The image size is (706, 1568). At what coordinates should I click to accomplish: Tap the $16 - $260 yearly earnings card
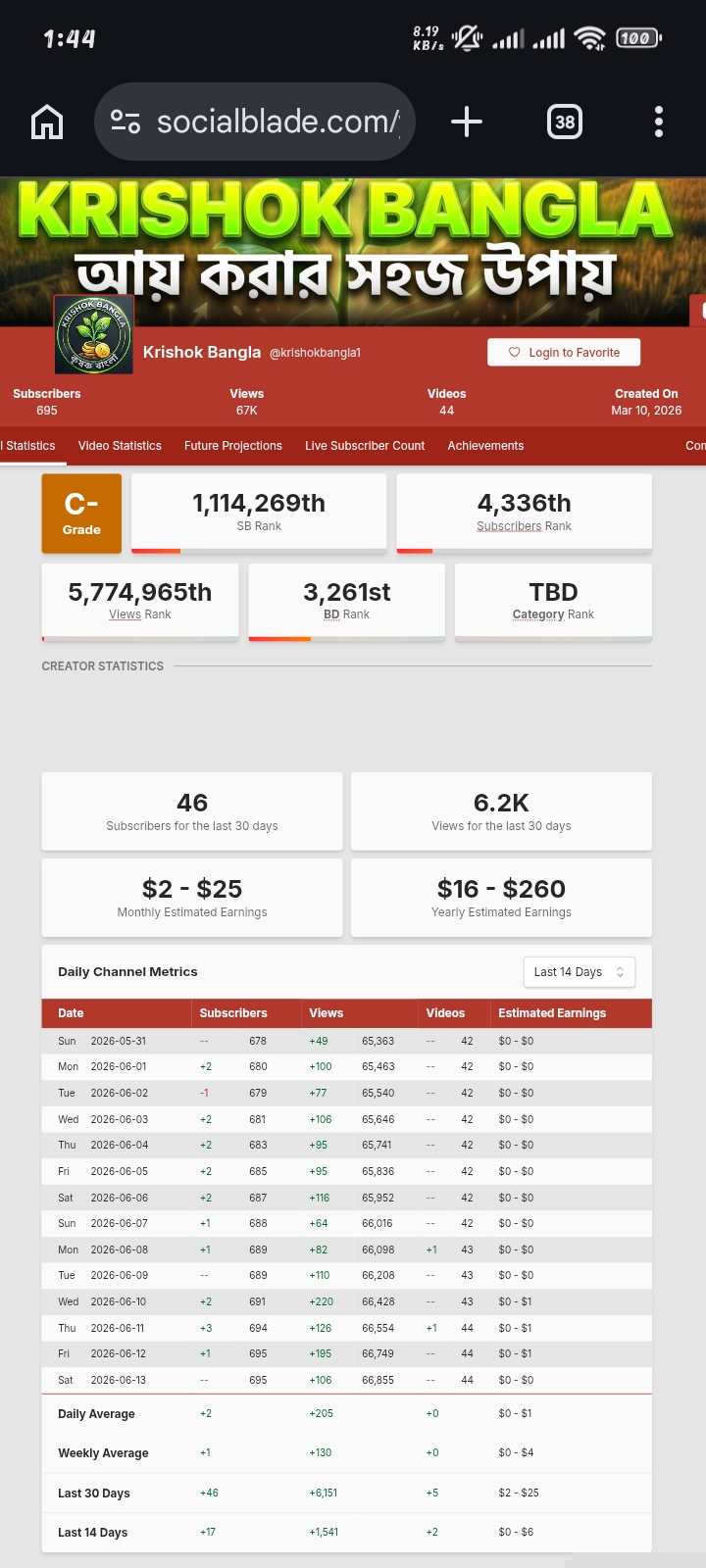tap(501, 898)
